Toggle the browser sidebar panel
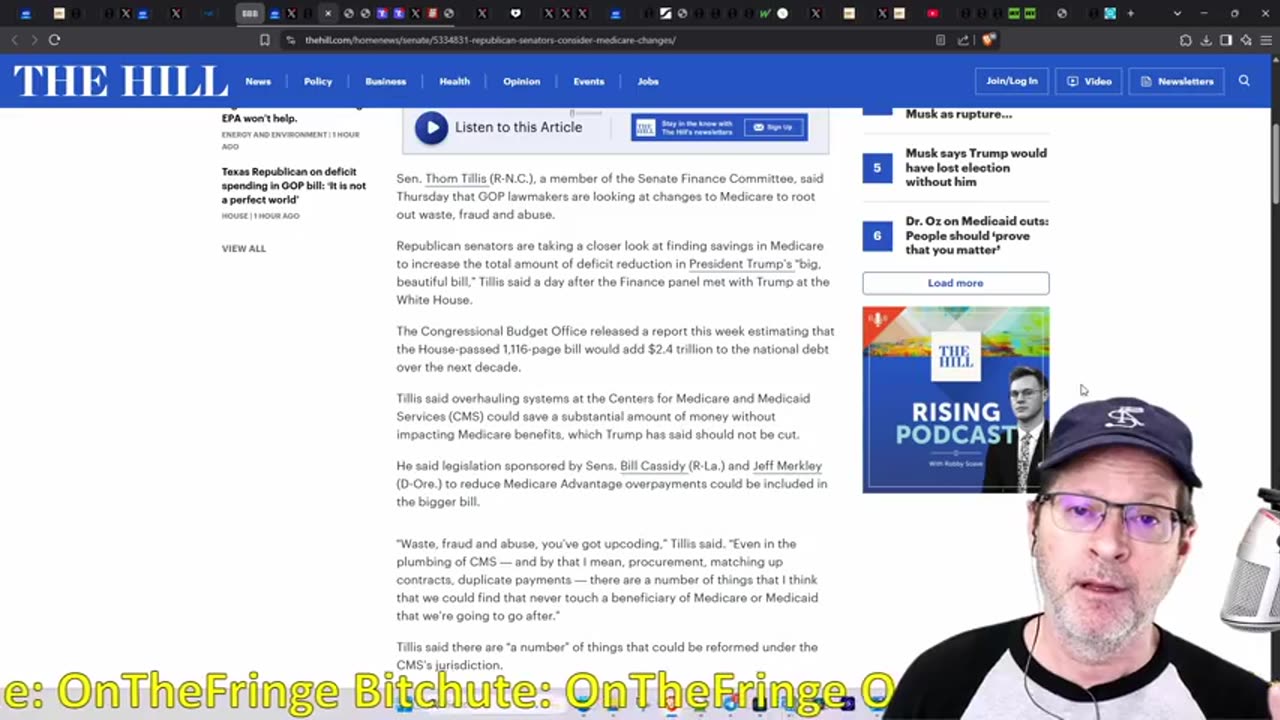The height and width of the screenshot is (720, 1280). (x=1226, y=40)
